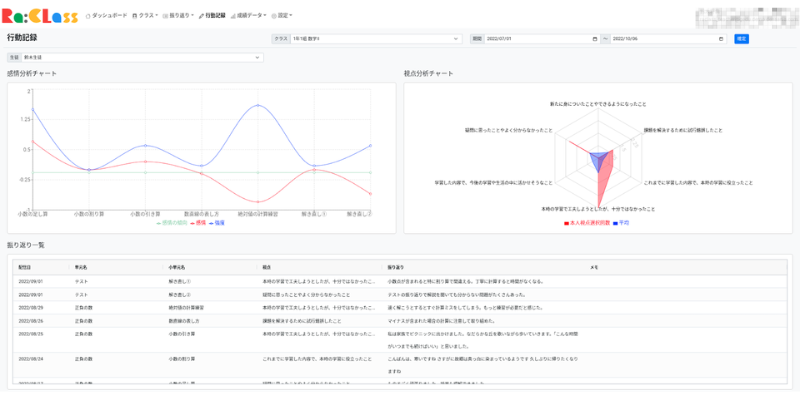Toggle the 感情の傾向 legend series

(172, 223)
